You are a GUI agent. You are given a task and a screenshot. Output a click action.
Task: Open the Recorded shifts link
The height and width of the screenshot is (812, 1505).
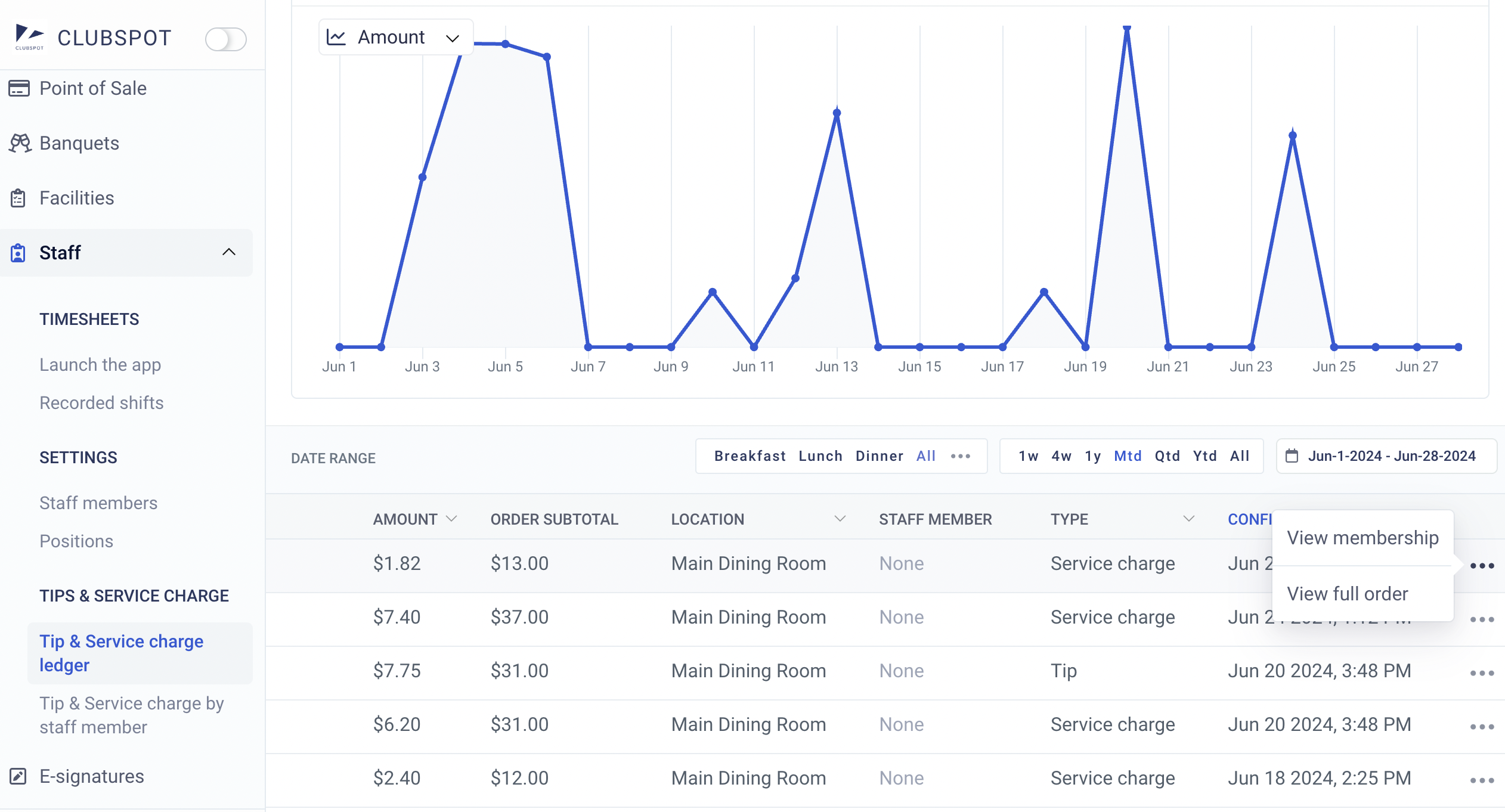click(x=101, y=403)
